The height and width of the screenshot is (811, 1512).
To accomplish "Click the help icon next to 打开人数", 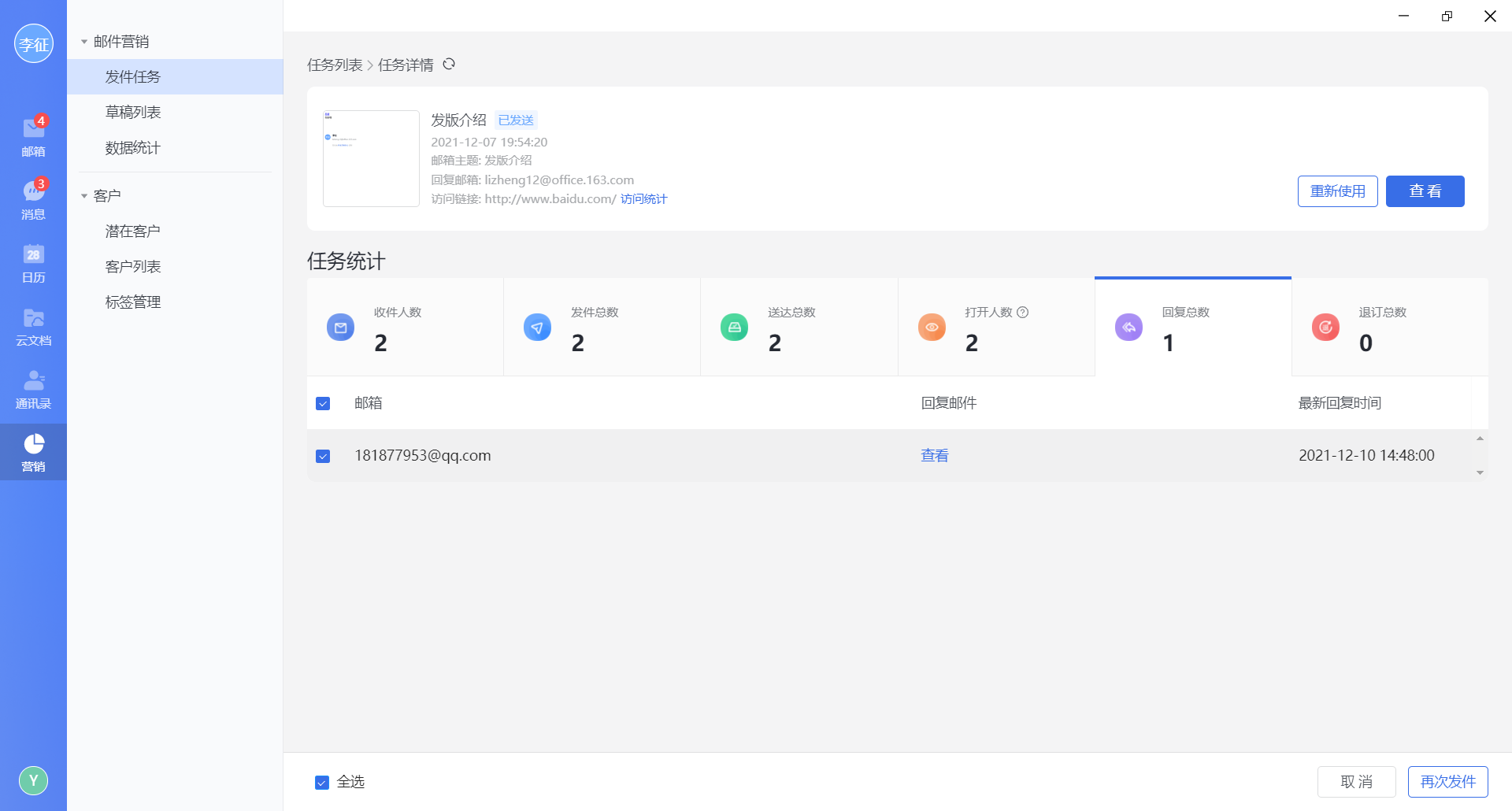I will tap(1023, 313).
